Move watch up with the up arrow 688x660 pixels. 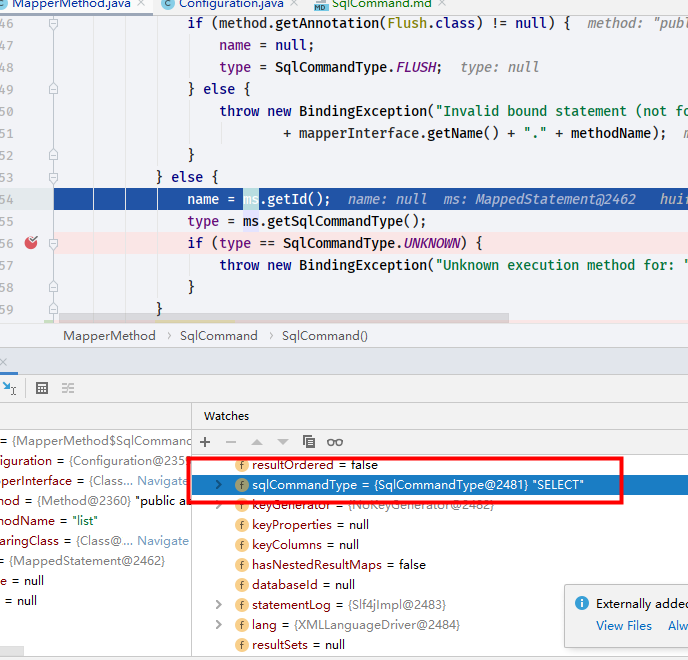257,441
